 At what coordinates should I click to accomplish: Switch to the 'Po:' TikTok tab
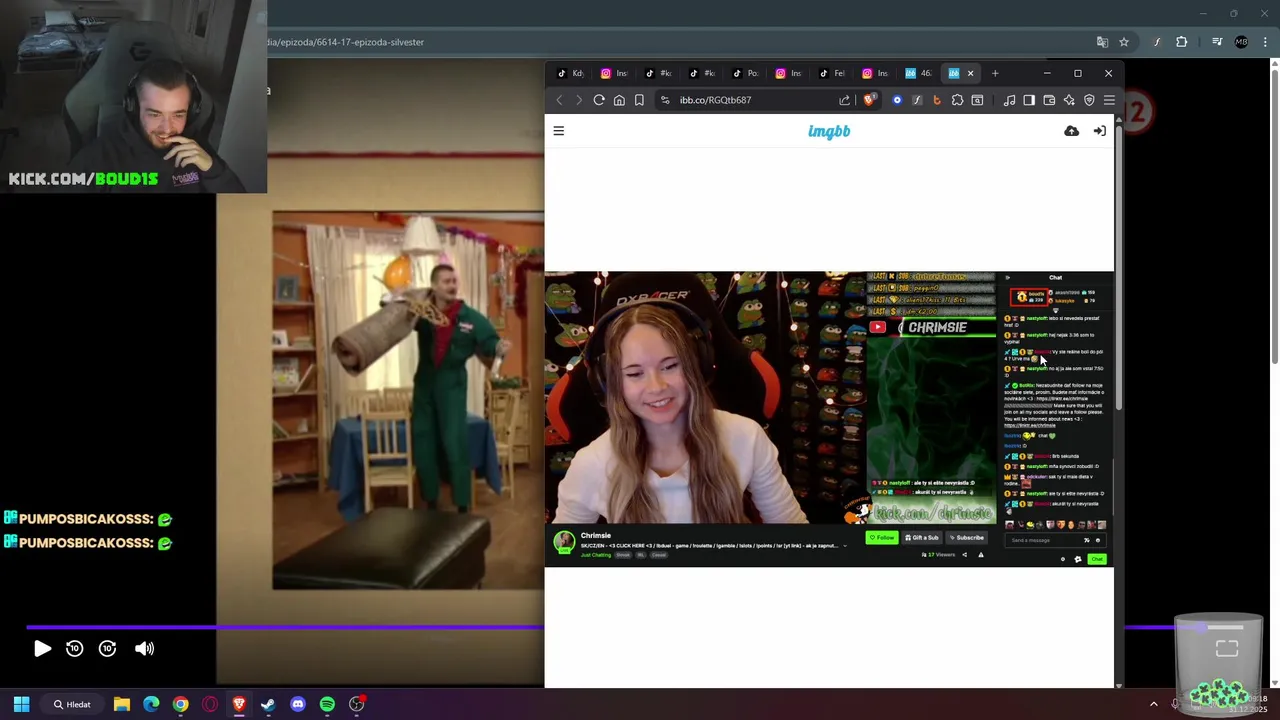coord(746,73)
